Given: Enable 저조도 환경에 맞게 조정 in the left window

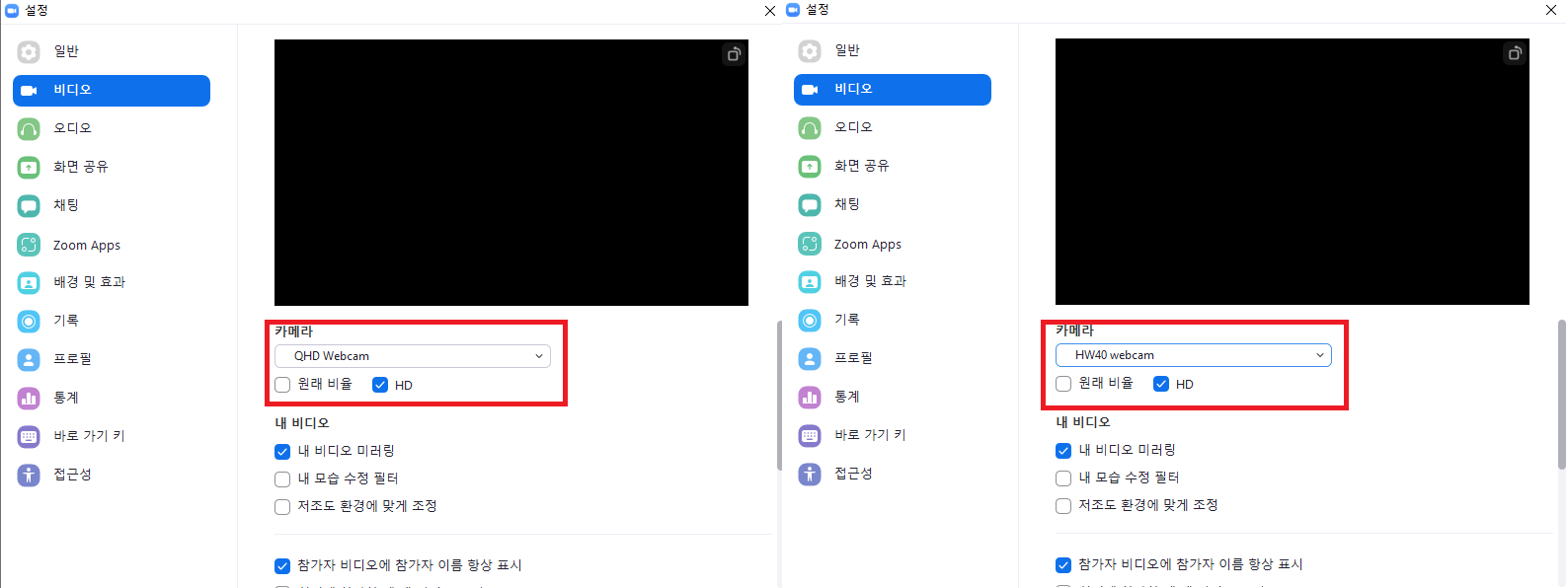Looking at the screenshot, I should pyautogui.click(x=282, y=506).
